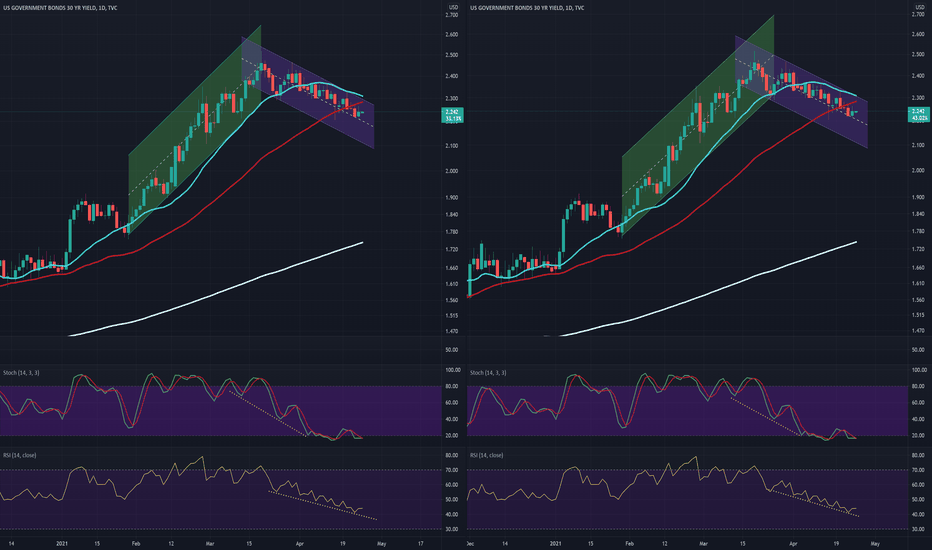Click the 1.470 price level on left chart axis

point(451,331)
